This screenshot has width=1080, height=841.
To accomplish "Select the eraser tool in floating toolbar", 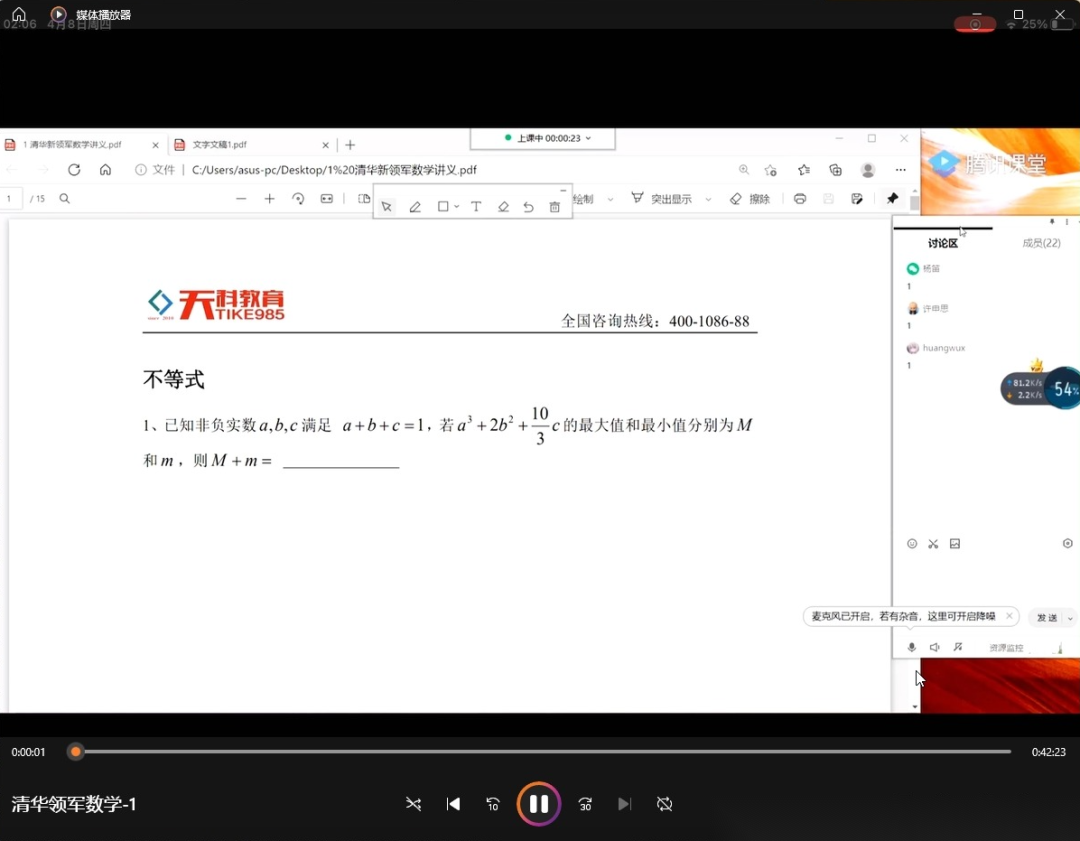I will [503, 207].
